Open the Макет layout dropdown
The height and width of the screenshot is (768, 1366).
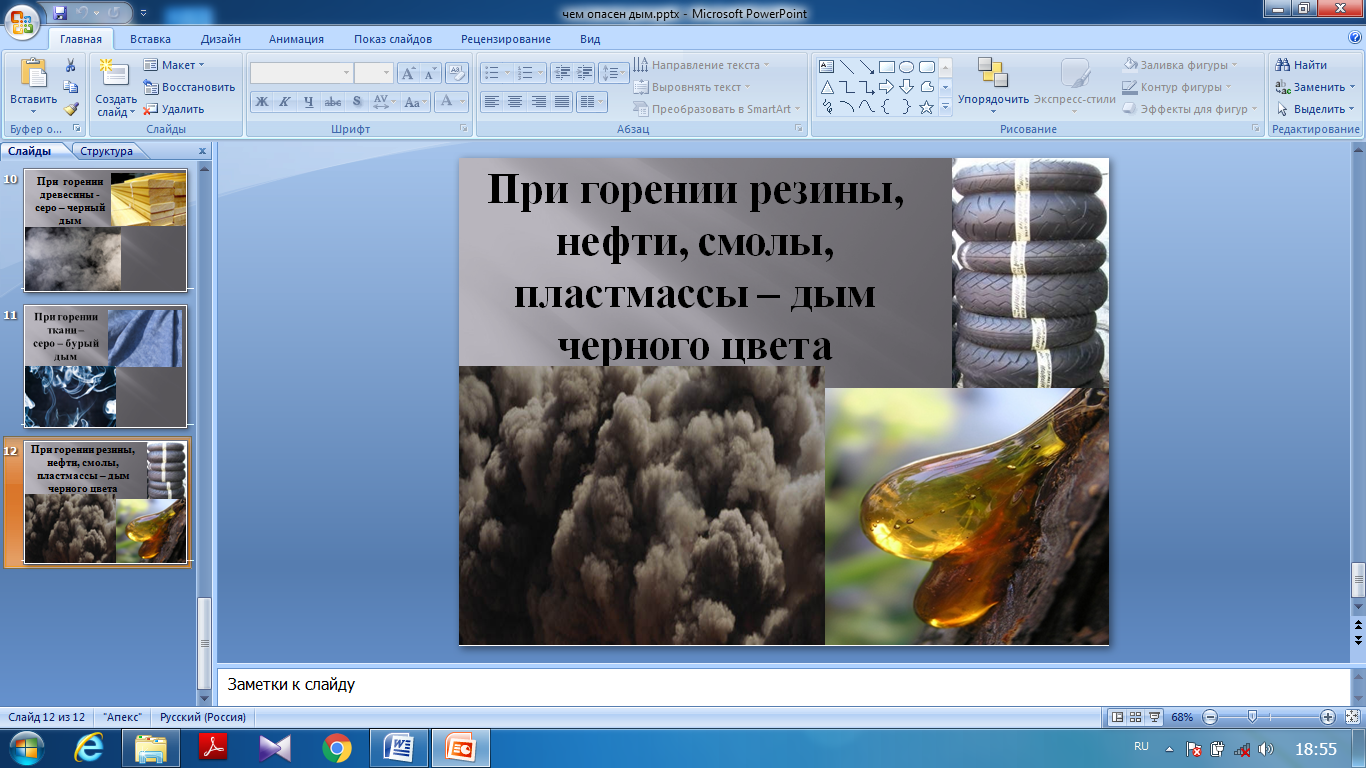tap(174, 65)
